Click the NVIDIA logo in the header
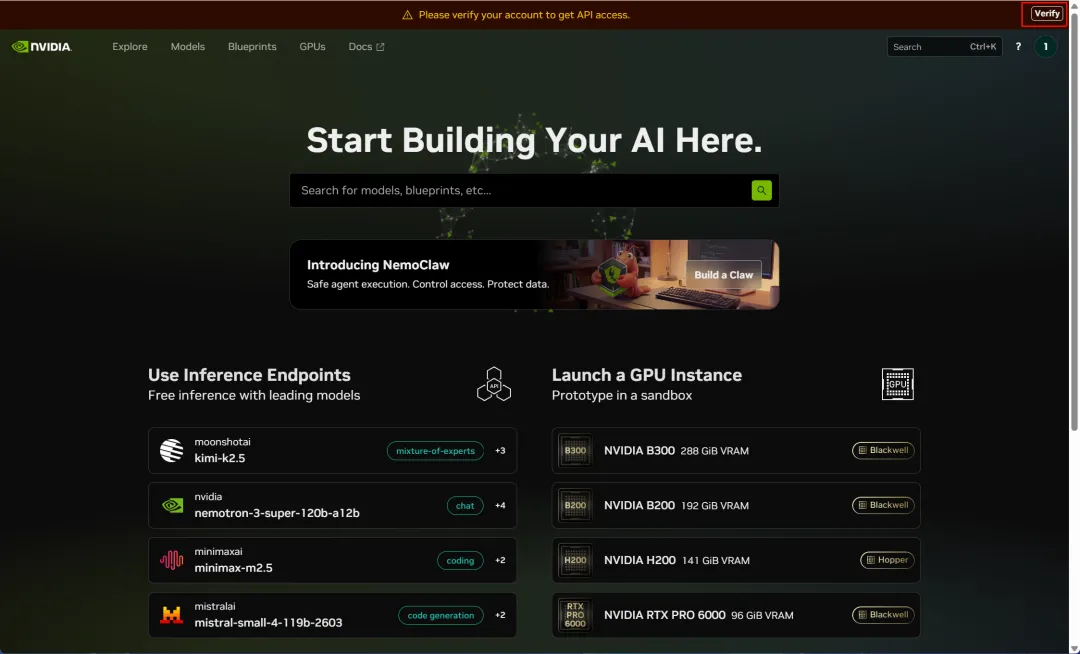Screen dimensions: 1080x654 [41, 47]
